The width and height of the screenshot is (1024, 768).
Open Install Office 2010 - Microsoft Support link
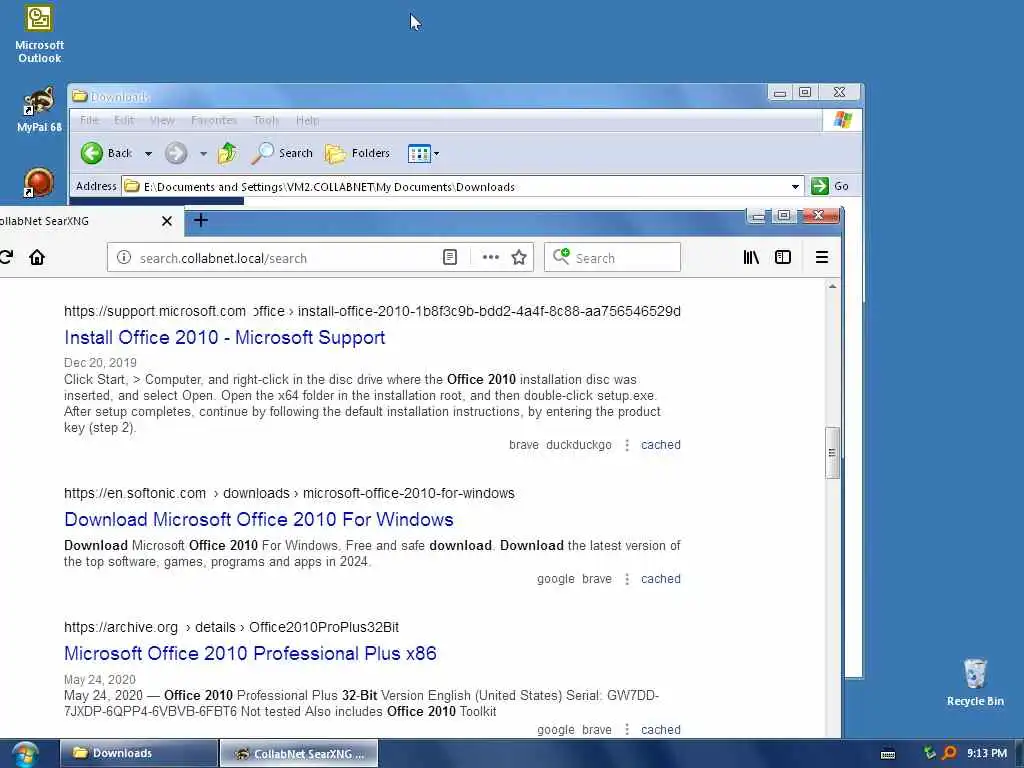pos(225,338)
